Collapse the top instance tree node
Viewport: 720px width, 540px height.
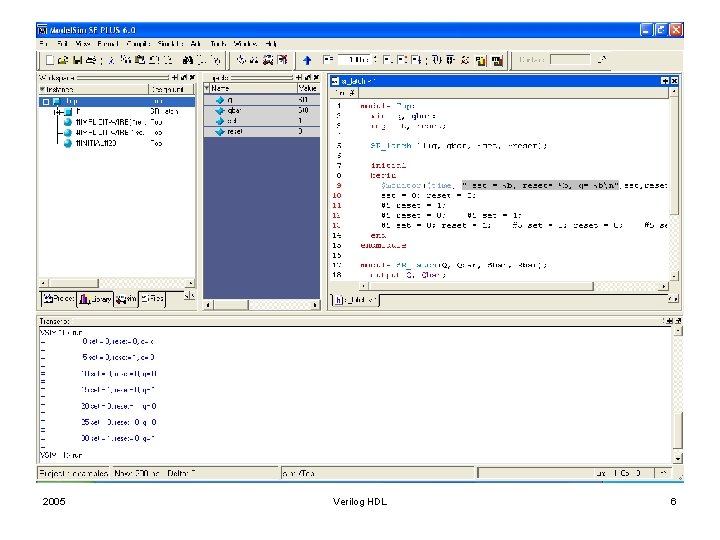click(46, 100)
